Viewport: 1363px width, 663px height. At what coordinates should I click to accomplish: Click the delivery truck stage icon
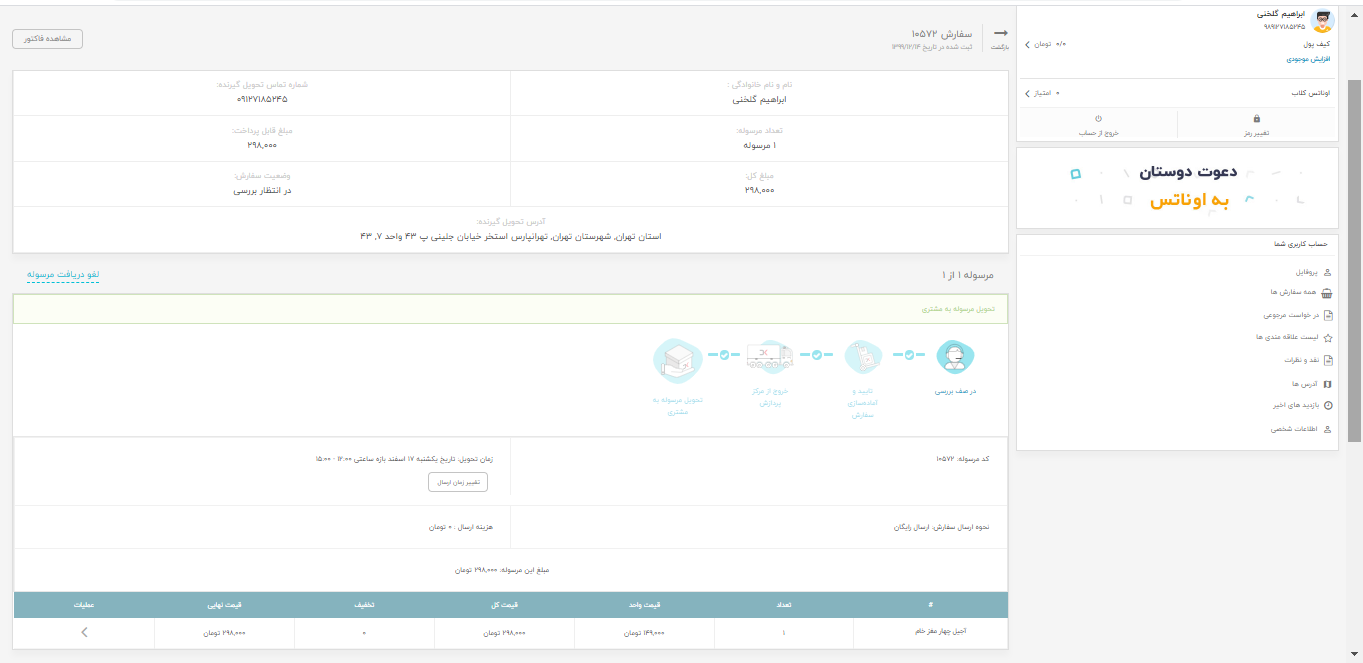770,357
